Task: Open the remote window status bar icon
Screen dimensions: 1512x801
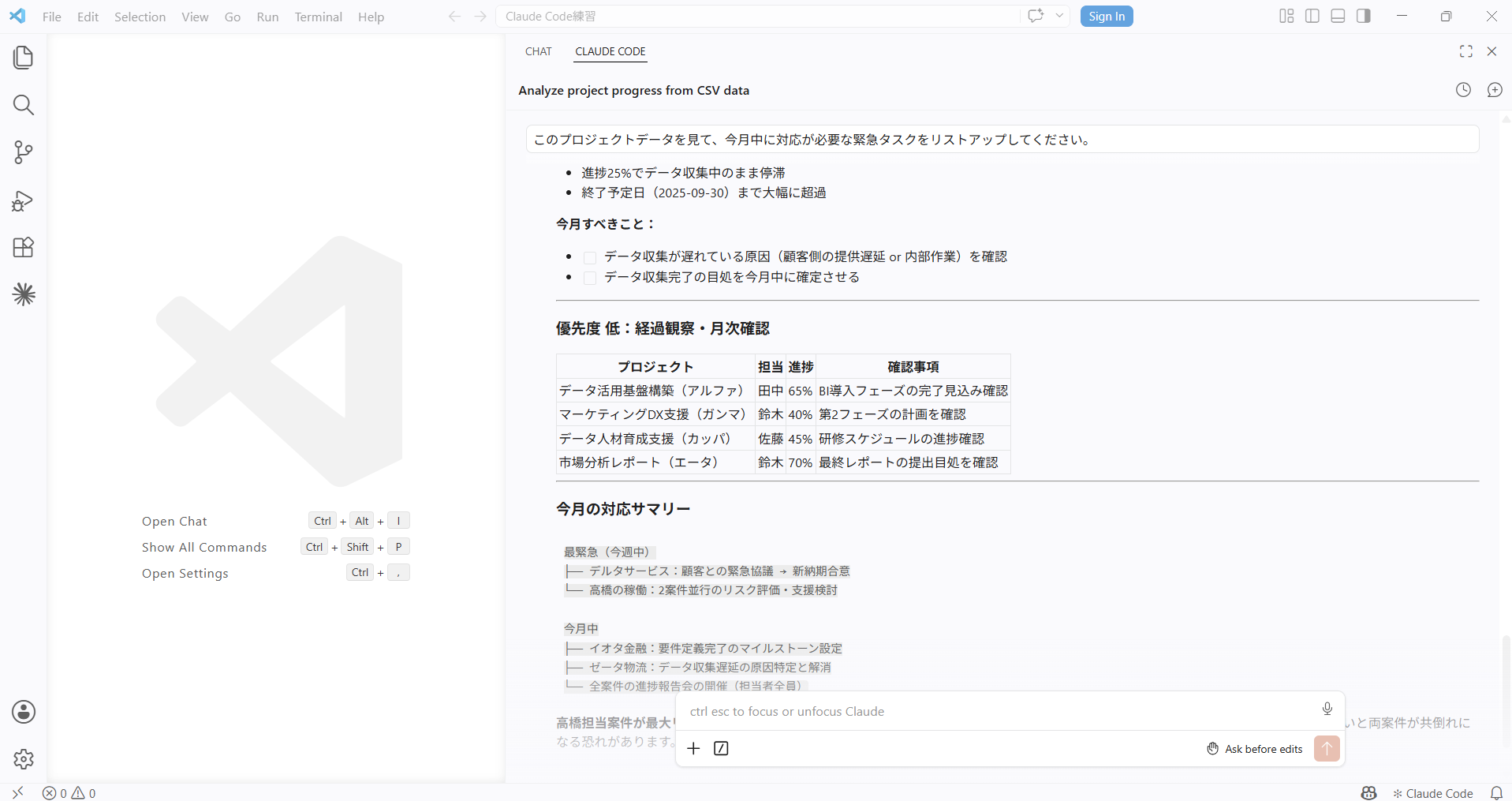Action: (17, 792)
